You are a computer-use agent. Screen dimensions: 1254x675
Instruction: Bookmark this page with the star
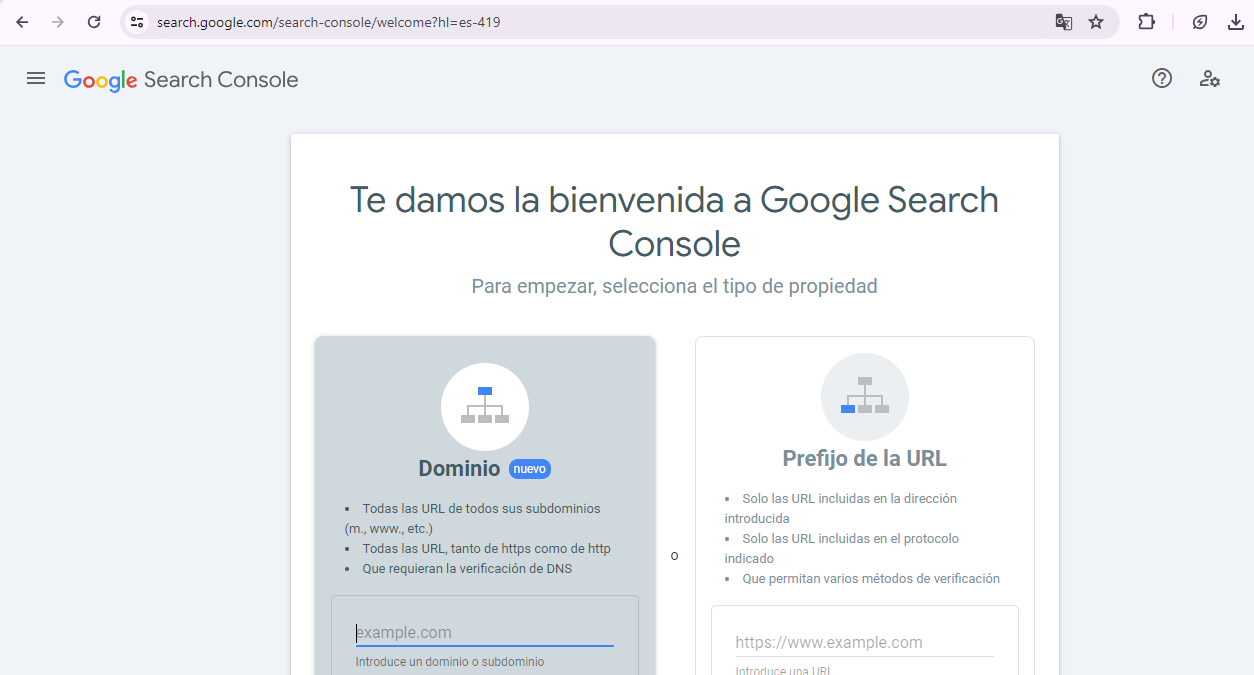pos(1096,22)
